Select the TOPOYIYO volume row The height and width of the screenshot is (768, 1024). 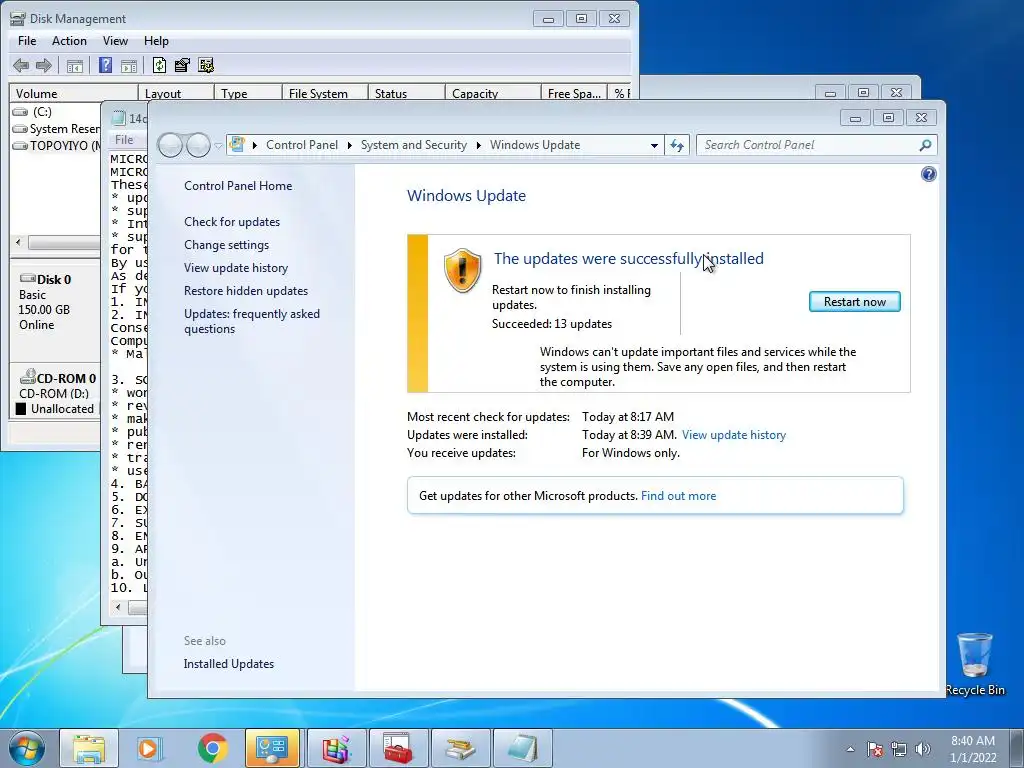click(x=55, y=146)
